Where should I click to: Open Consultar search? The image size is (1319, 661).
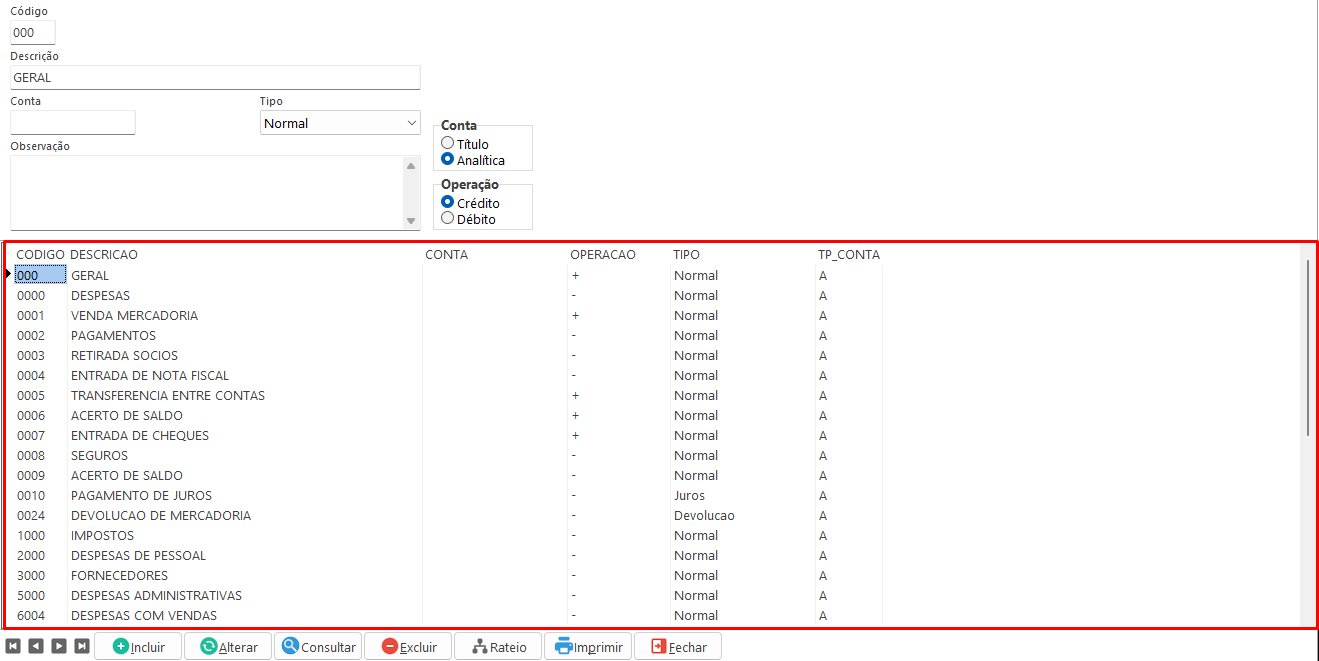pos(318,647)
